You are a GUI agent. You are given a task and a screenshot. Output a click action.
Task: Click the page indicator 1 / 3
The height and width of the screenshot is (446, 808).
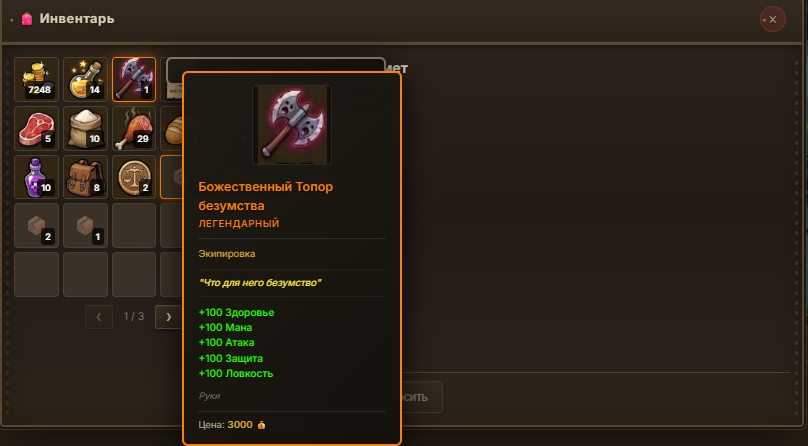click(133, 316)
